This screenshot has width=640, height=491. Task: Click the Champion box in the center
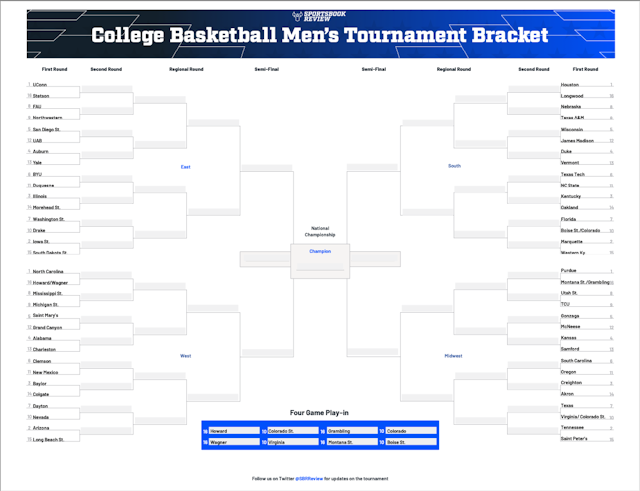pyautogui.click(x=320, y=251)
